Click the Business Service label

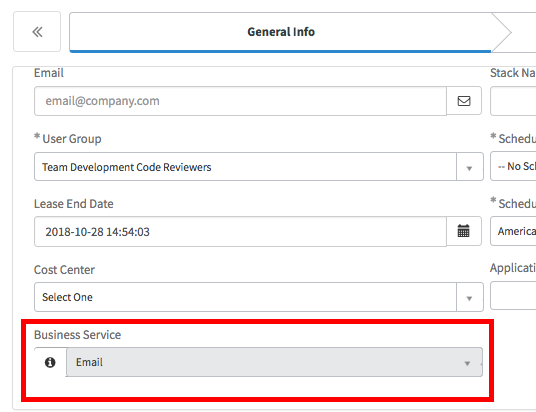point(78,335)
